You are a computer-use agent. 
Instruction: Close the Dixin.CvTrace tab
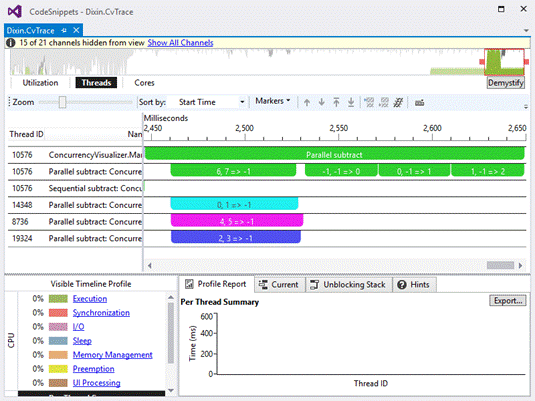[x=76, y=30]
